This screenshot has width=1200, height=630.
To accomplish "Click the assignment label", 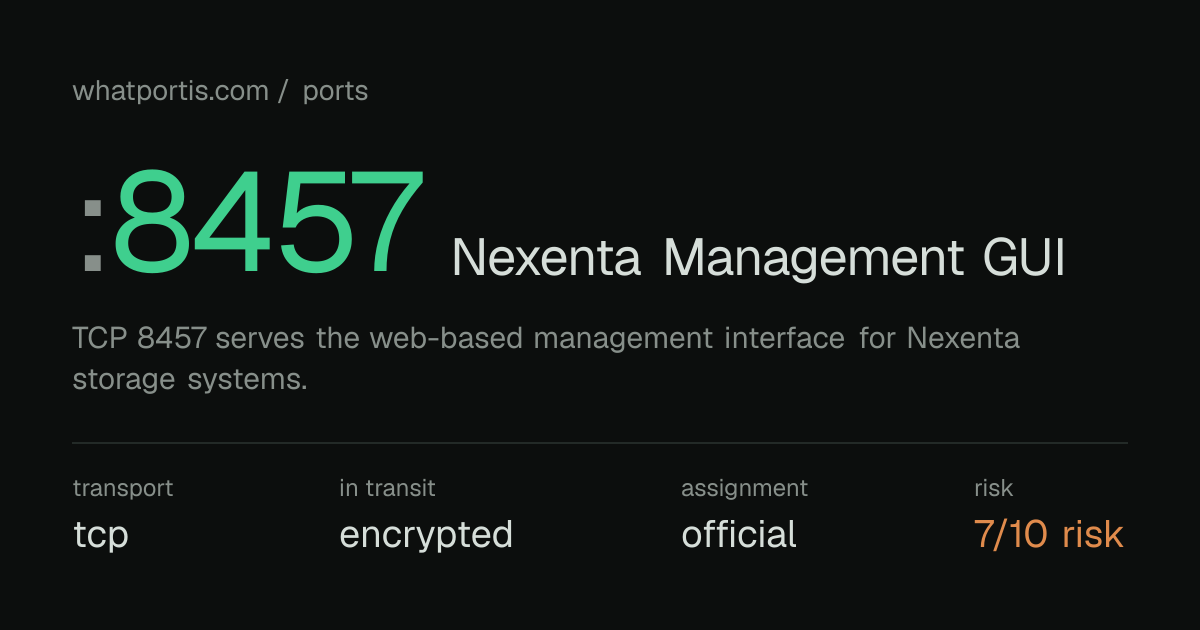I will click(744, 488).
